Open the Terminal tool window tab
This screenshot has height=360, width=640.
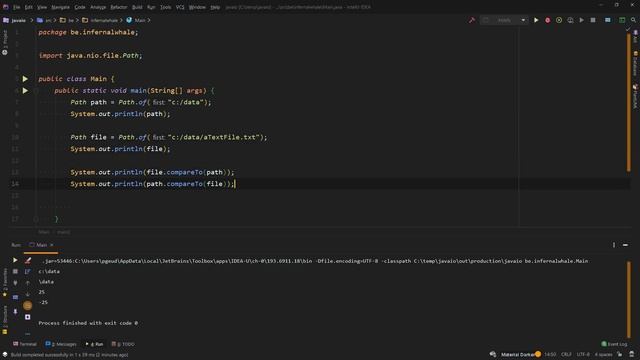[25, 344]
